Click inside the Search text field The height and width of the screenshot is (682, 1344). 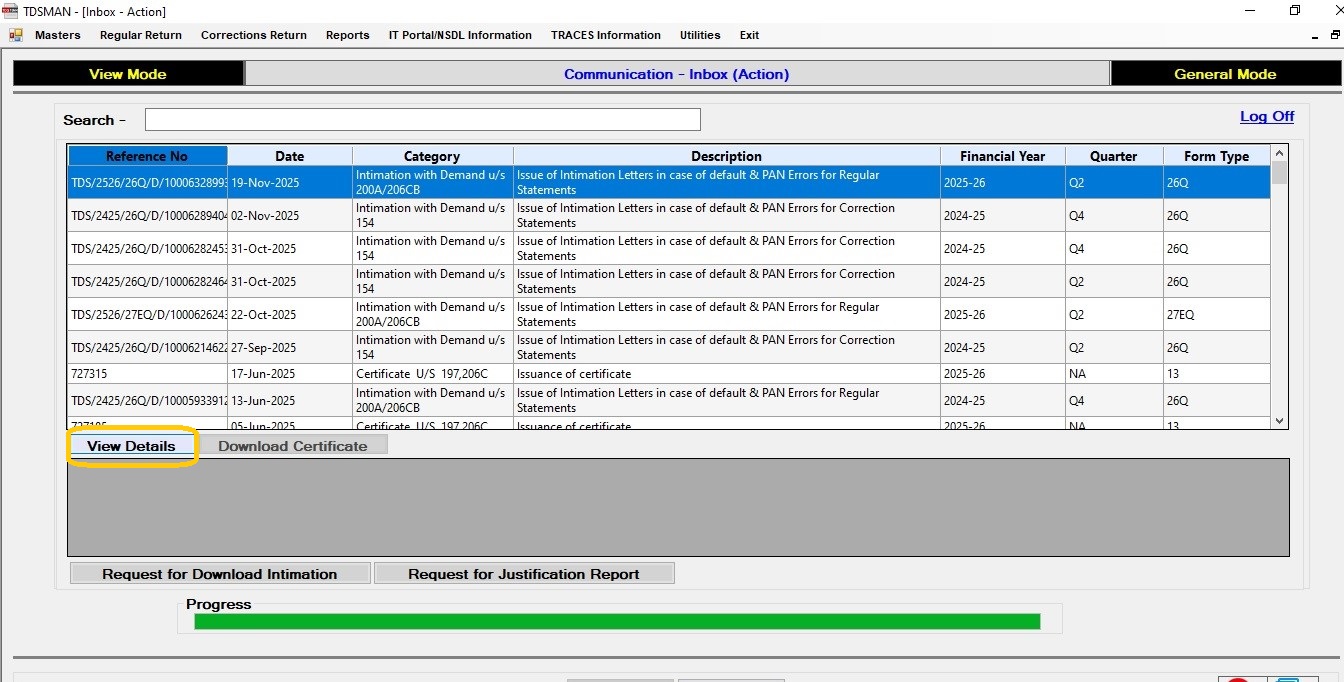point(422,120)
